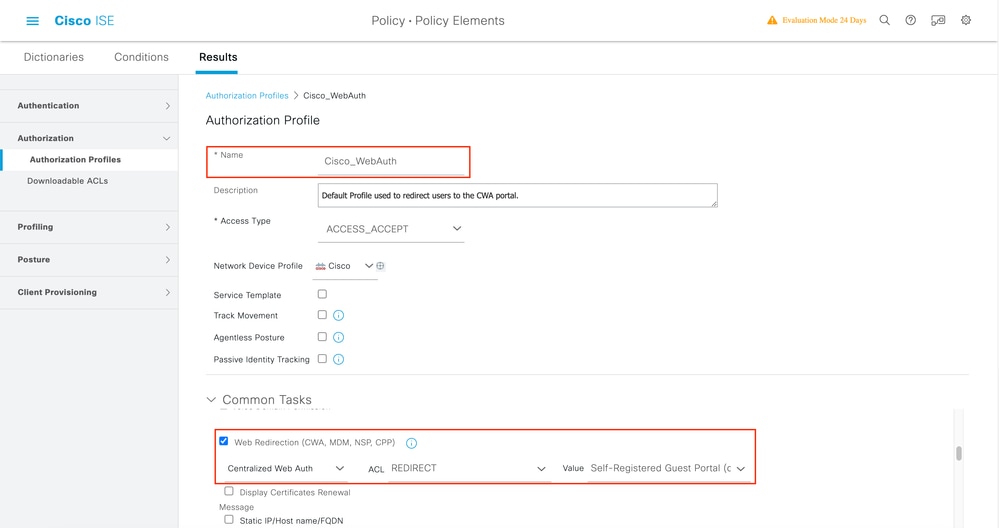The image size is (999, 528).
Task: Click the globe icon next to Network Device Profile
Action: 381,266
